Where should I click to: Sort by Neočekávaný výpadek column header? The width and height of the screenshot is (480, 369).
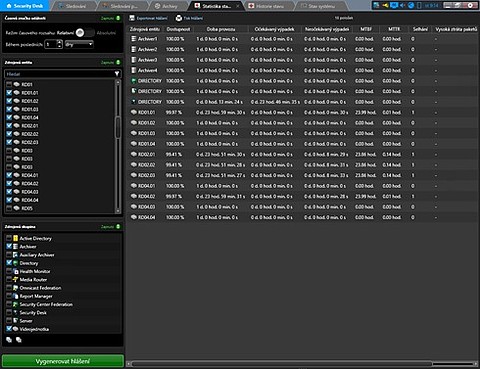click(x=327, y=29)
